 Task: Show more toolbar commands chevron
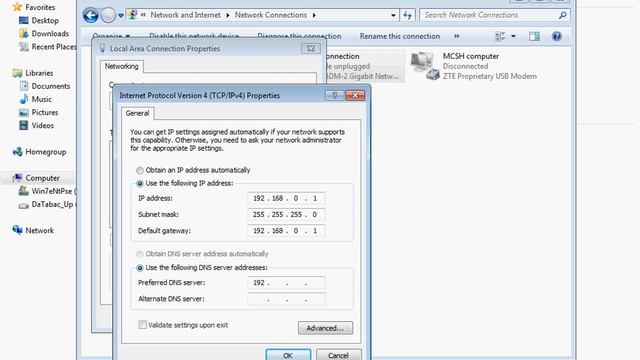[456, 36]
